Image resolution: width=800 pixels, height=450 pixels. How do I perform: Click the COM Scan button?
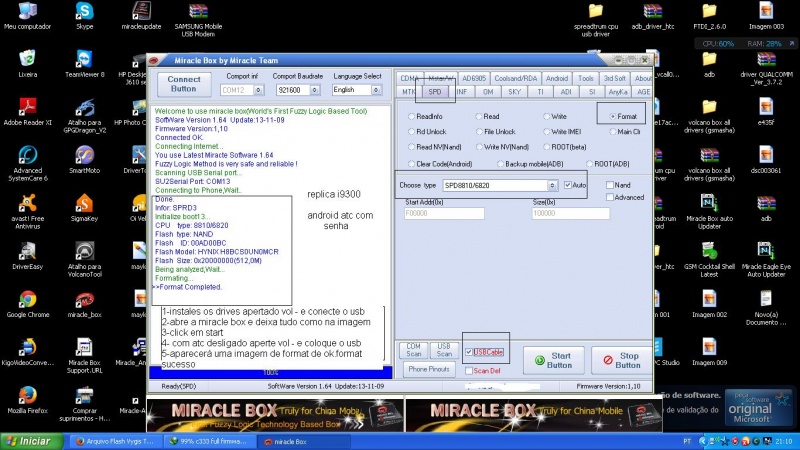click(x=413, y=350)
